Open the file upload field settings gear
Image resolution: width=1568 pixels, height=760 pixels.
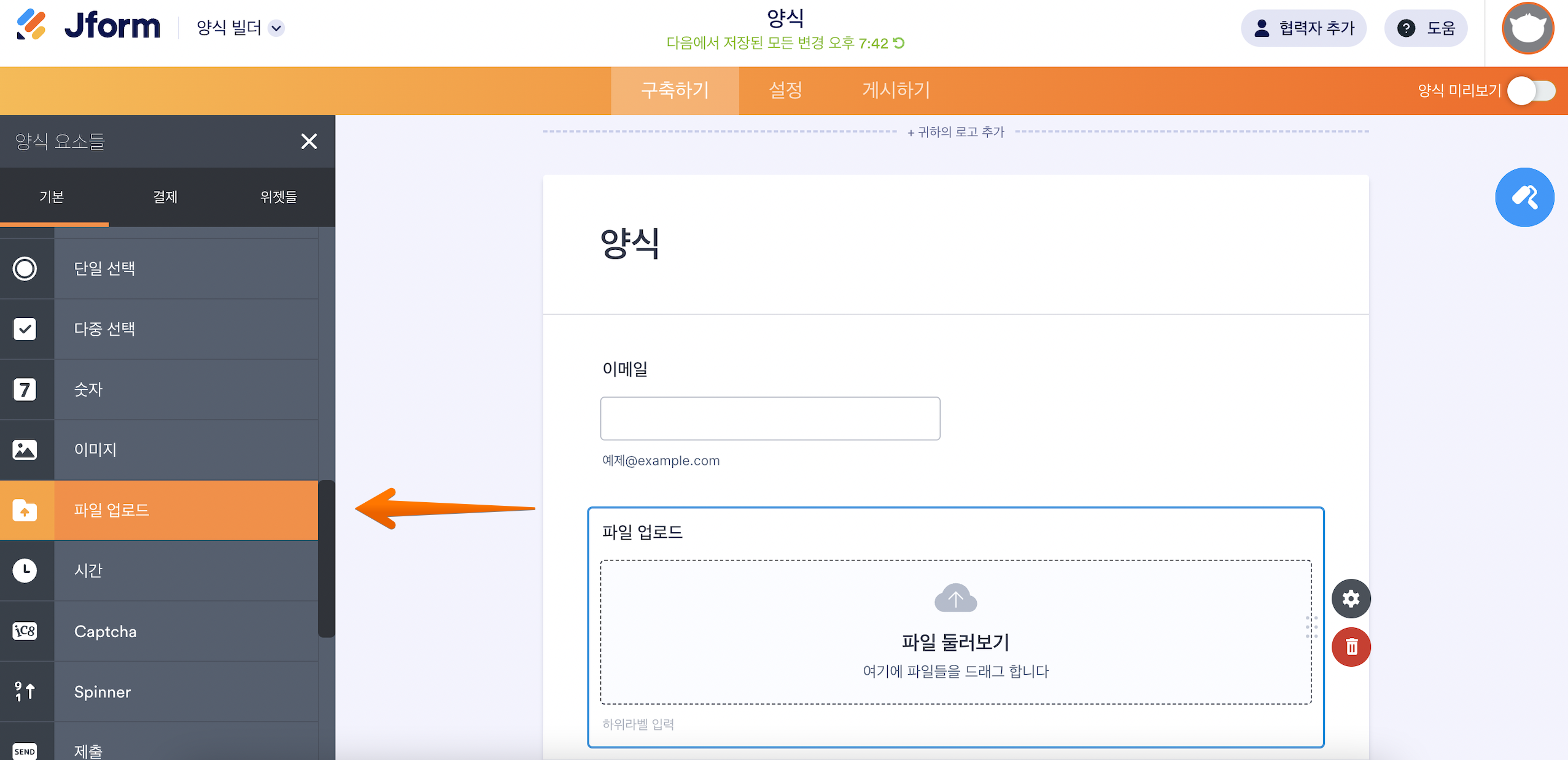(1351, 599)
